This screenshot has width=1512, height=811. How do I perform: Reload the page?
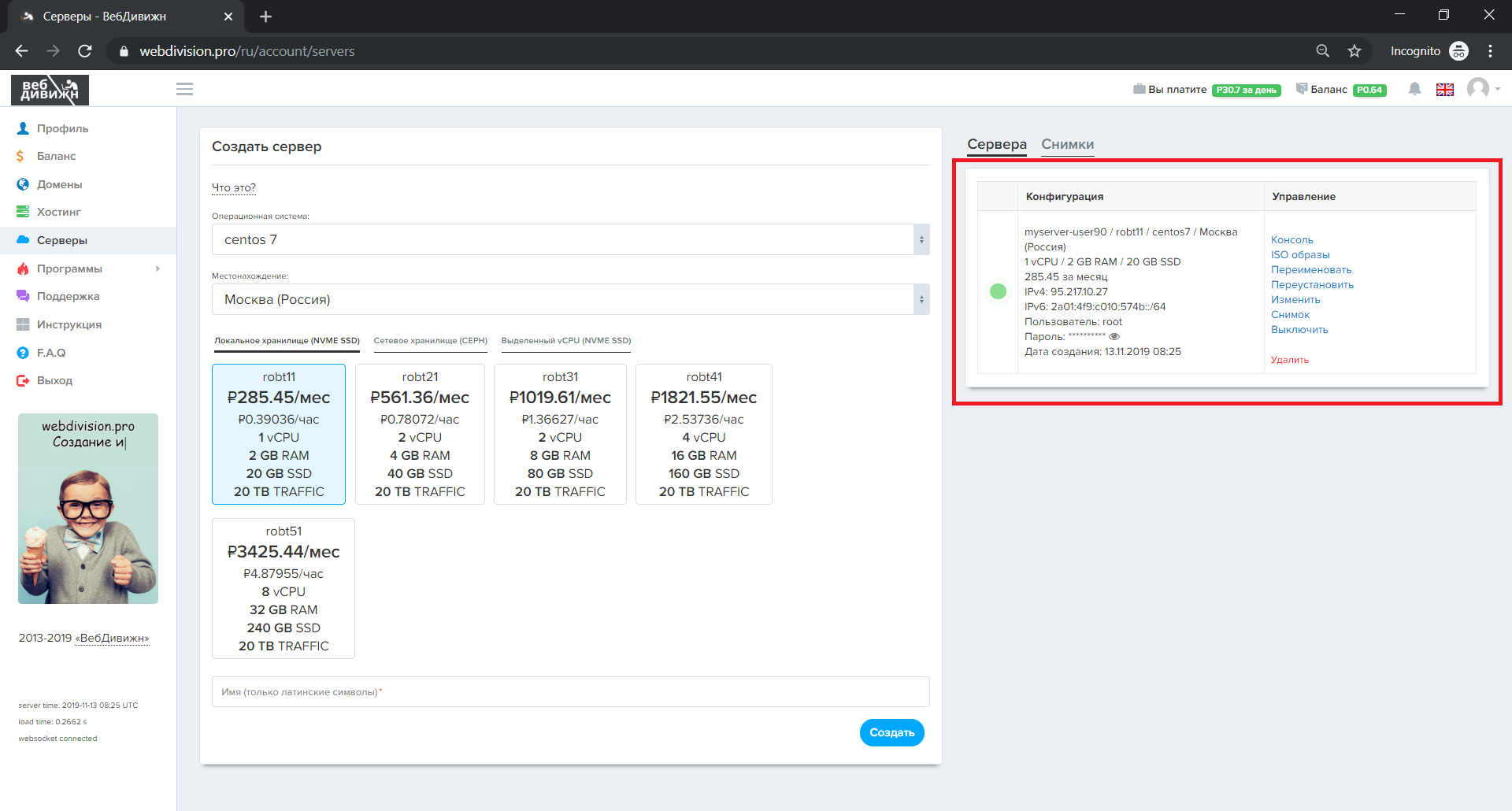click(85, 51)
